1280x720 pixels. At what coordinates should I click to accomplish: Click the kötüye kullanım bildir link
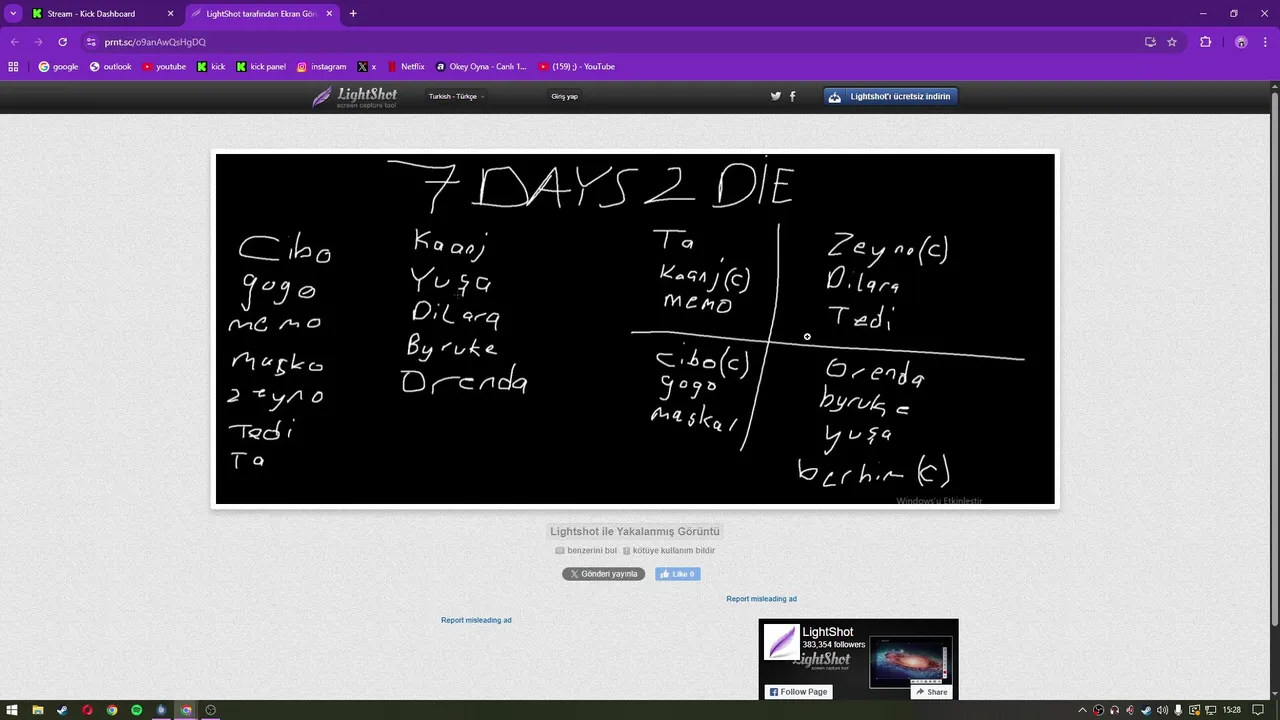point(669,551)
